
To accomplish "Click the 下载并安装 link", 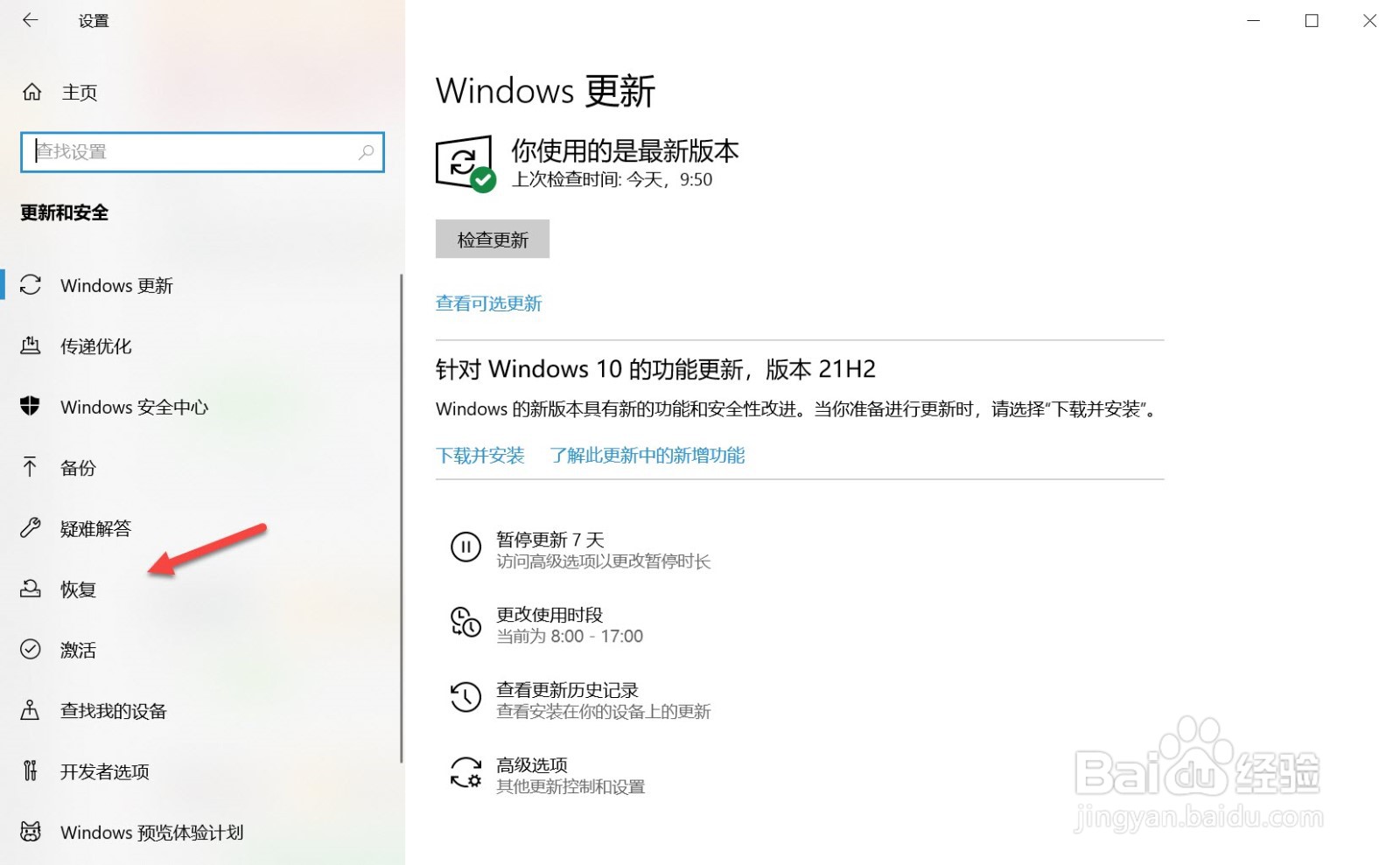I will pos(480,456).
